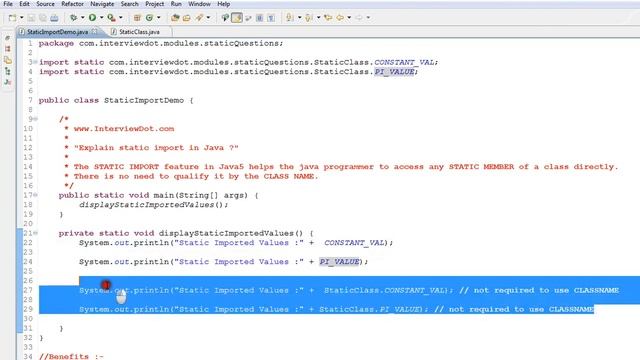Click 'Explain static import in Java ?' comment
The width and height of the screenshot is (640, 360).
pyautogui.click(x=156, y=148)
